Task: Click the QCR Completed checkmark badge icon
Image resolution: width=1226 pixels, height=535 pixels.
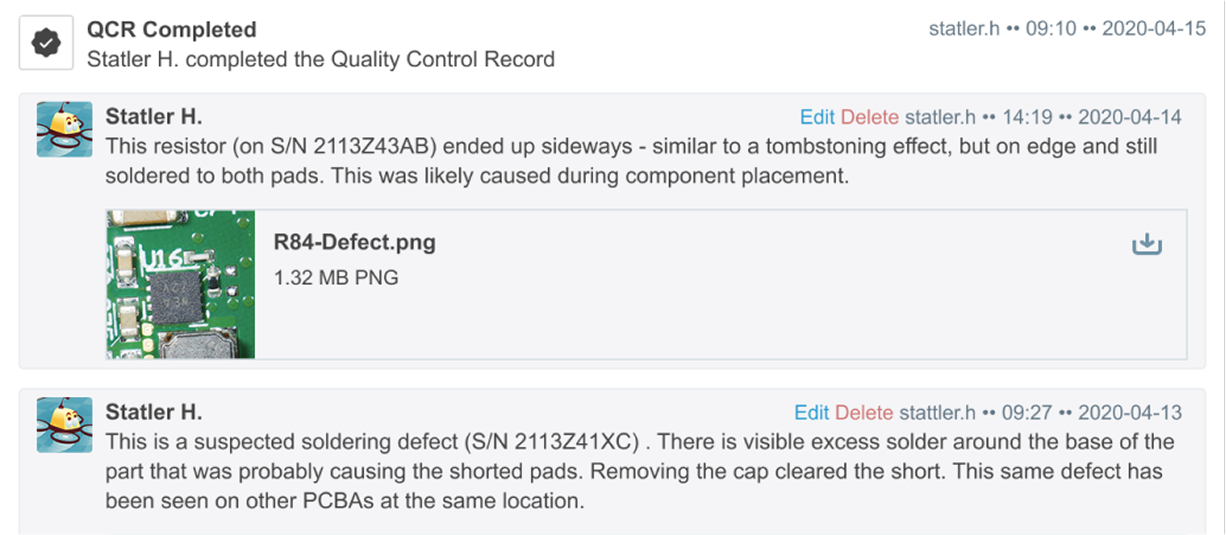Action: [x=46, y=44]
